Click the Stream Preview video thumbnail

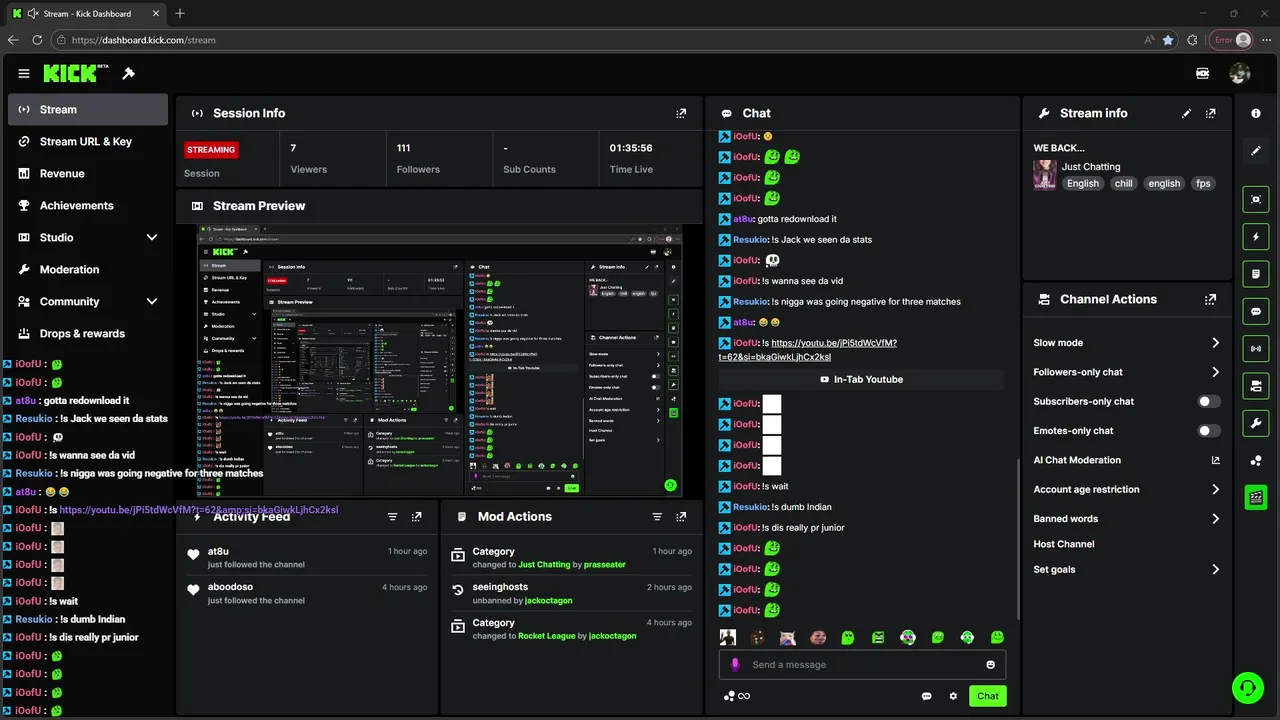tap(440, 361)
